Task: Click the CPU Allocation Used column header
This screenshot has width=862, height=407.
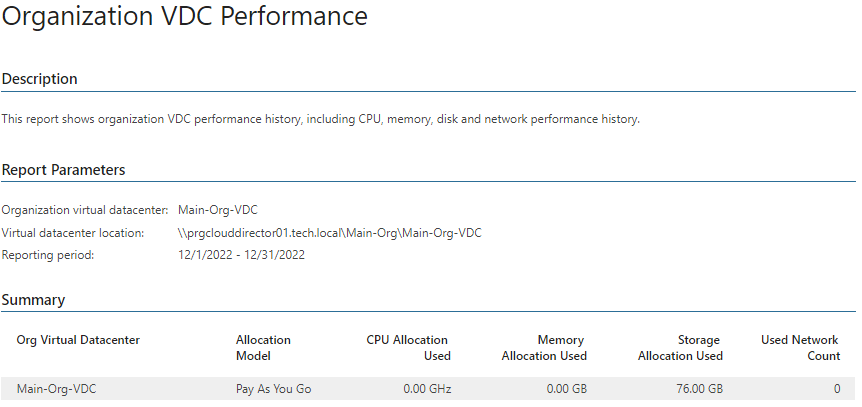Action: [408, 348]
